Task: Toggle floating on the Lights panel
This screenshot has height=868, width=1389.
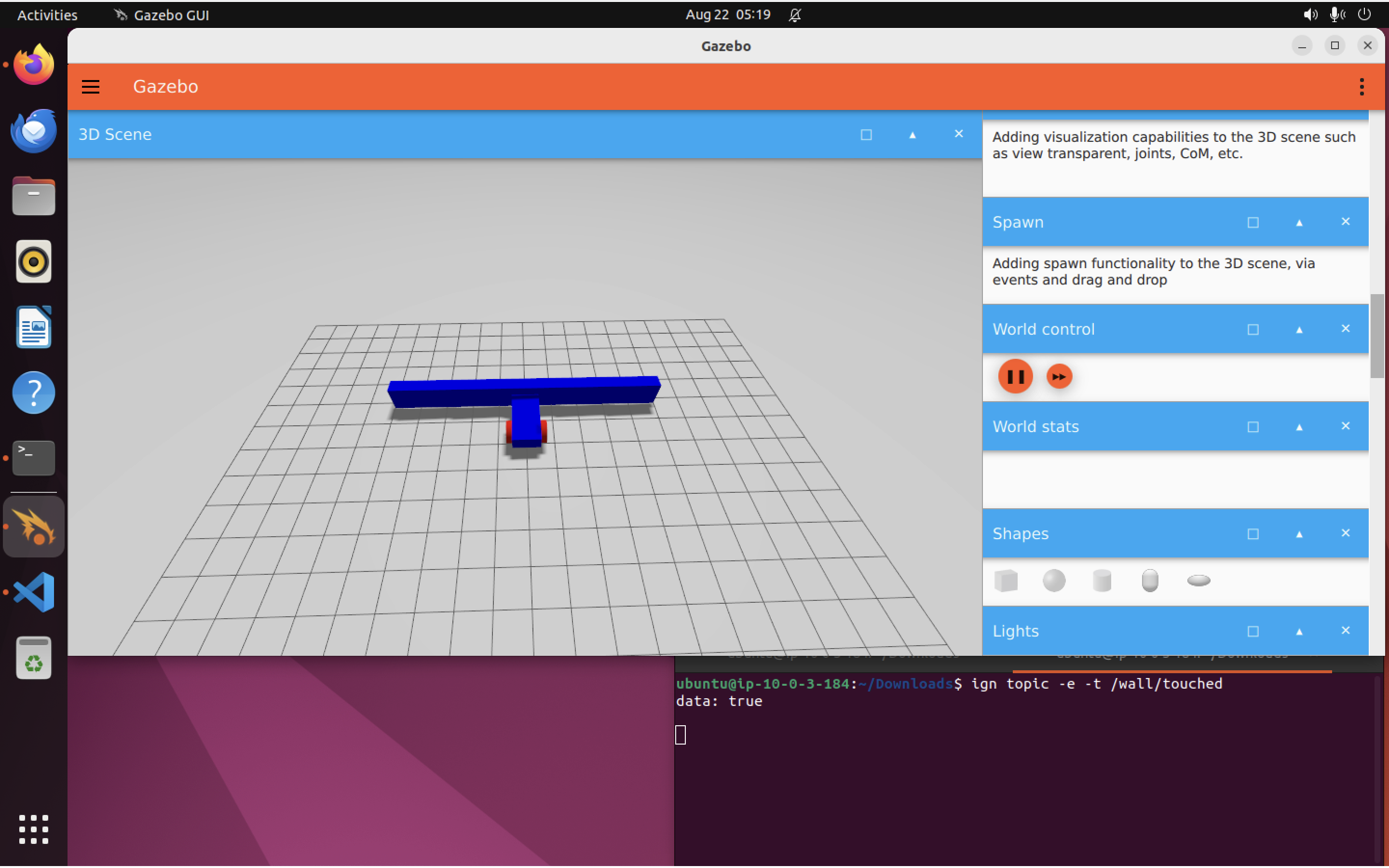Action: (1253, 631)
